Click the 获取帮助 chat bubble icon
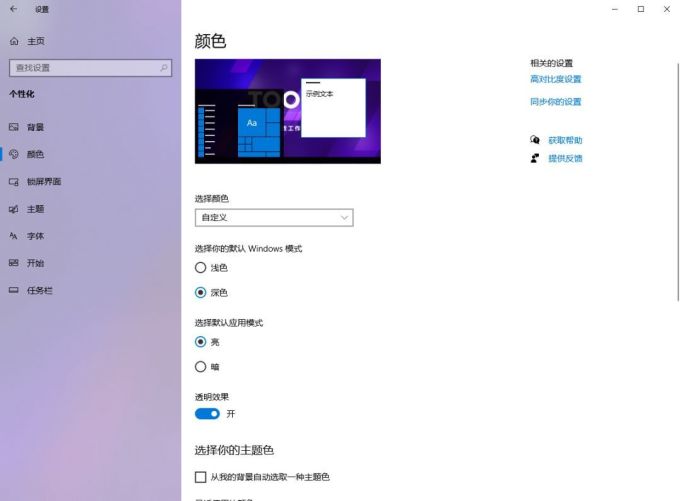 tap(535, 140)
